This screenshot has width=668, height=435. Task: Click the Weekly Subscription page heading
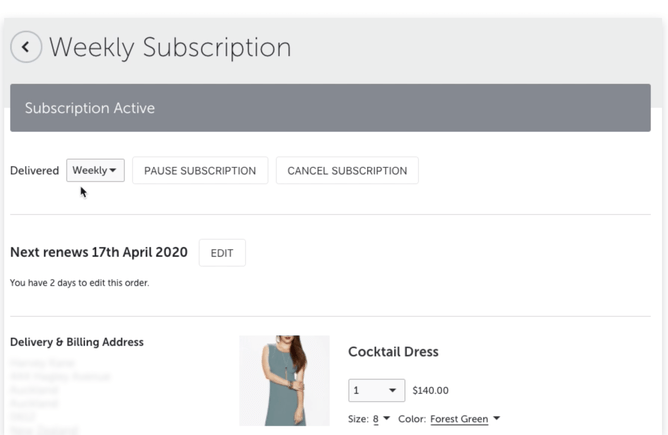[170, 47]
